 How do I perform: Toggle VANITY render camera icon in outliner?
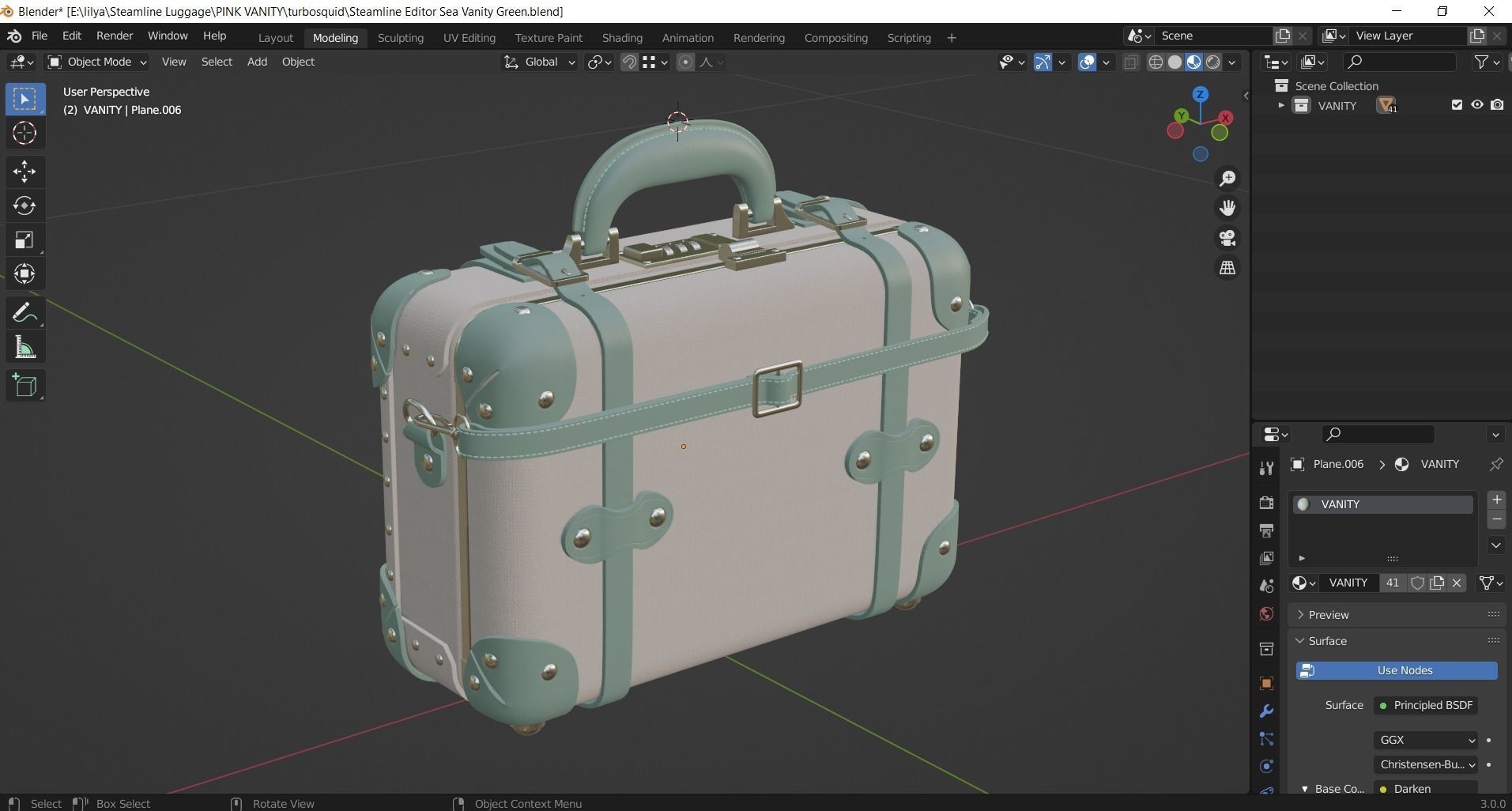tap(1497, 105)
